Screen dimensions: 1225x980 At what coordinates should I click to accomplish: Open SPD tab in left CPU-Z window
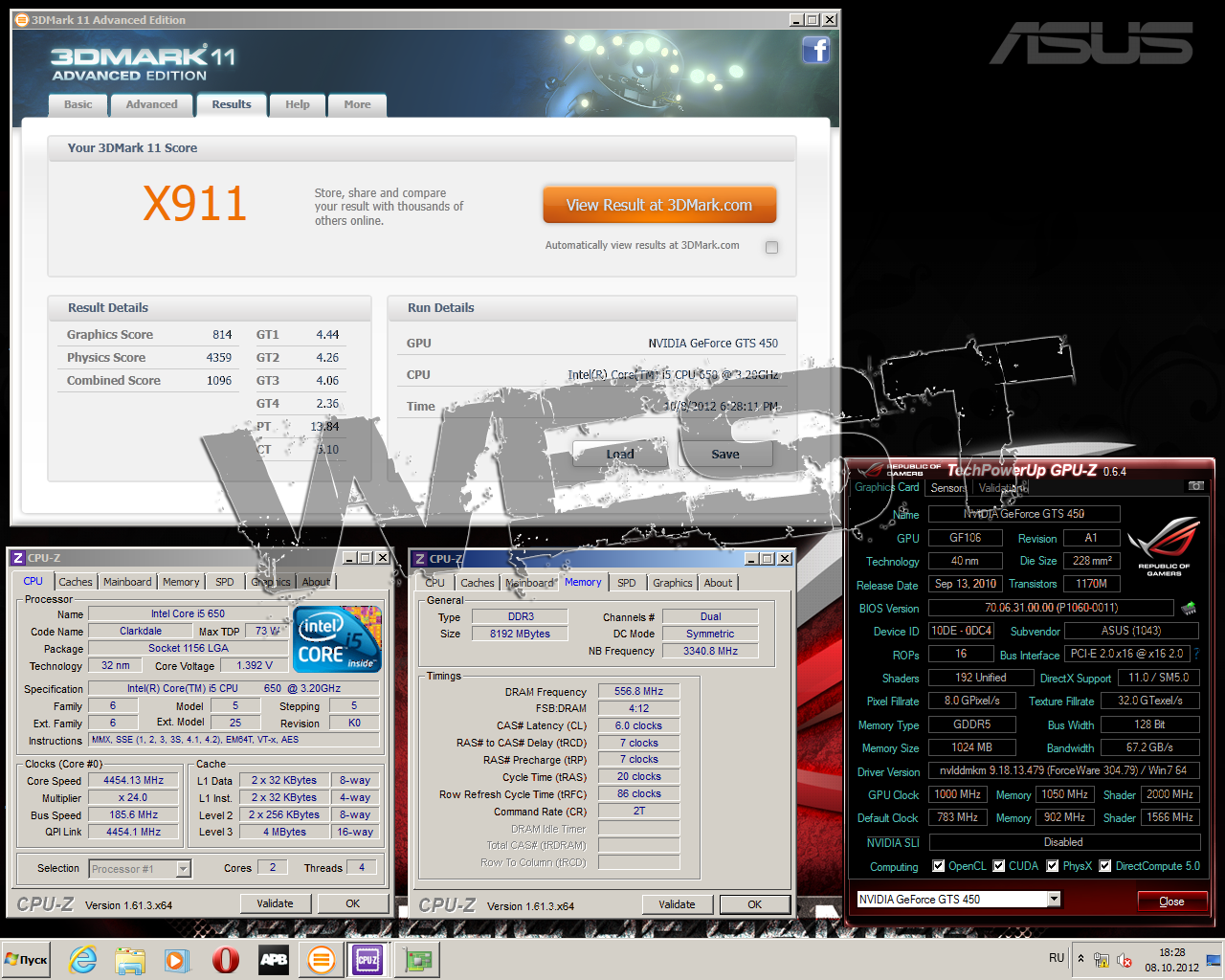(x=225, y=582)
